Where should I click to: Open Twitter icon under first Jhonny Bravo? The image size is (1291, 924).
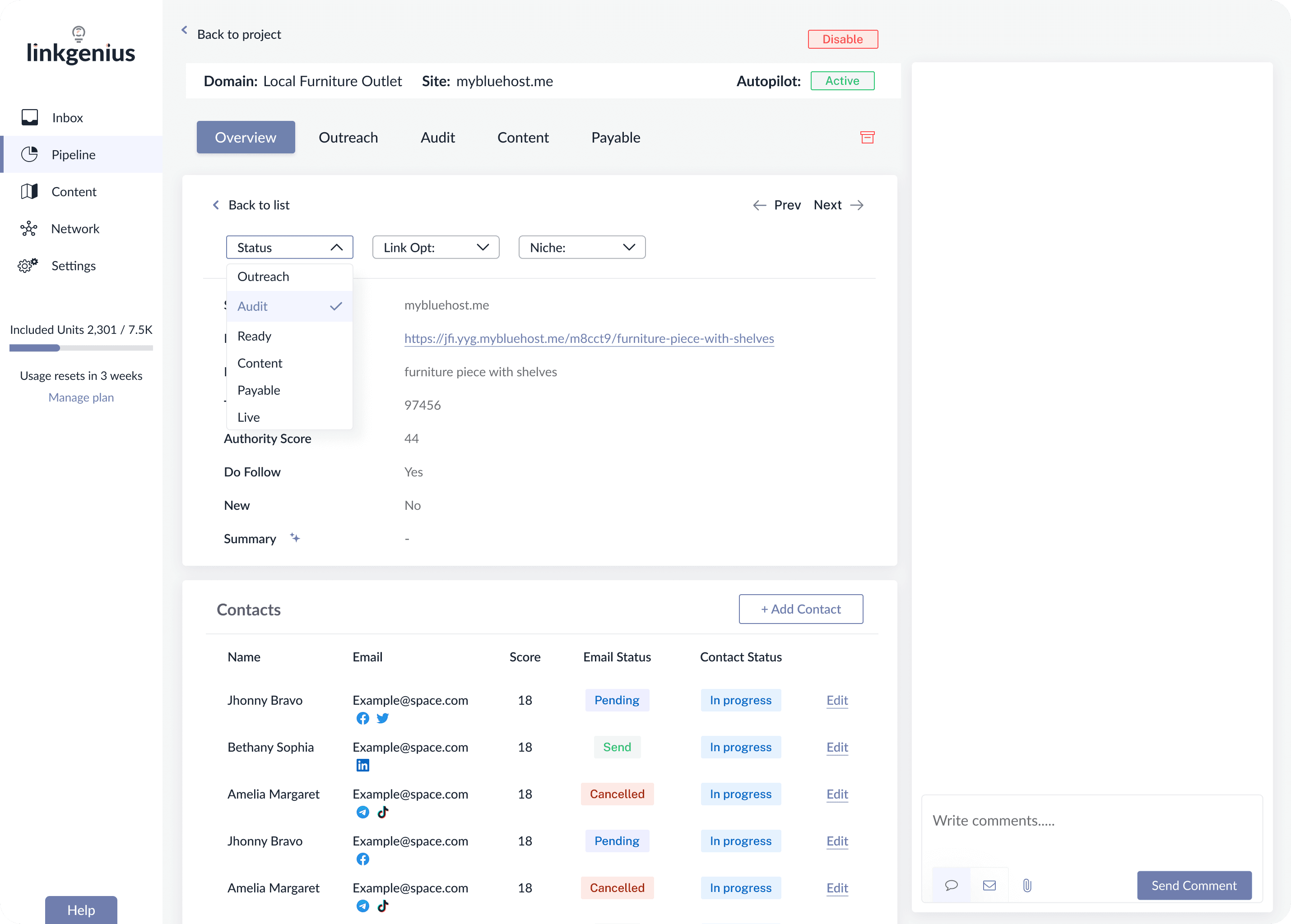(x=382, y=718)
